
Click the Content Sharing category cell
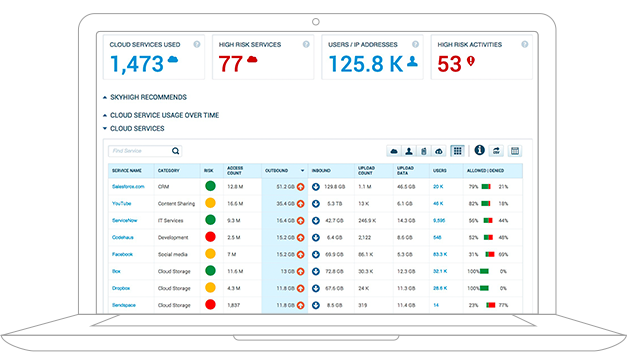[x=176, y=203]
